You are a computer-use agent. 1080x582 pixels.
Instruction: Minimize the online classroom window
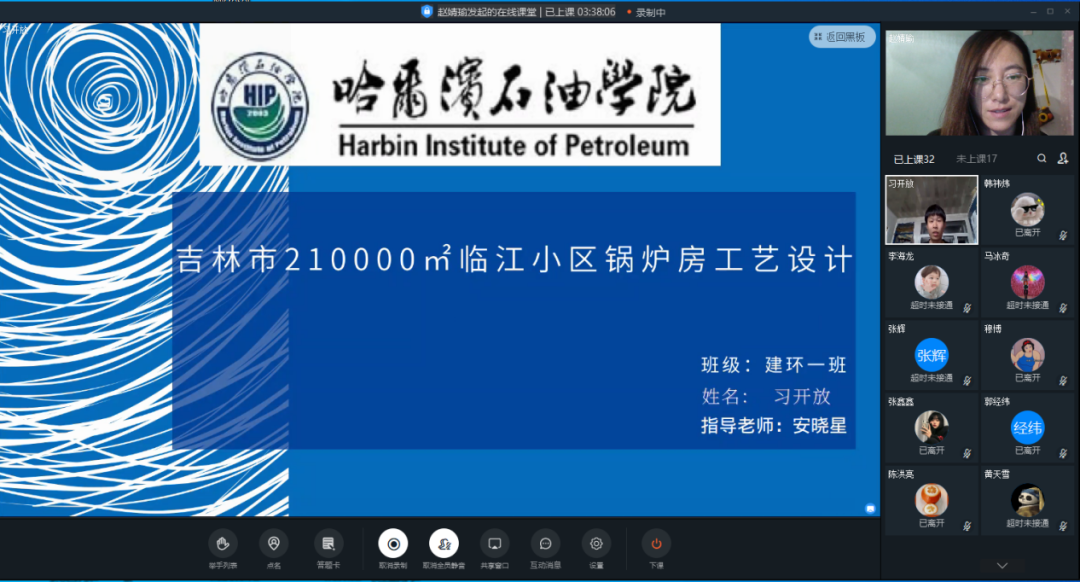(x=1033, y=12)
